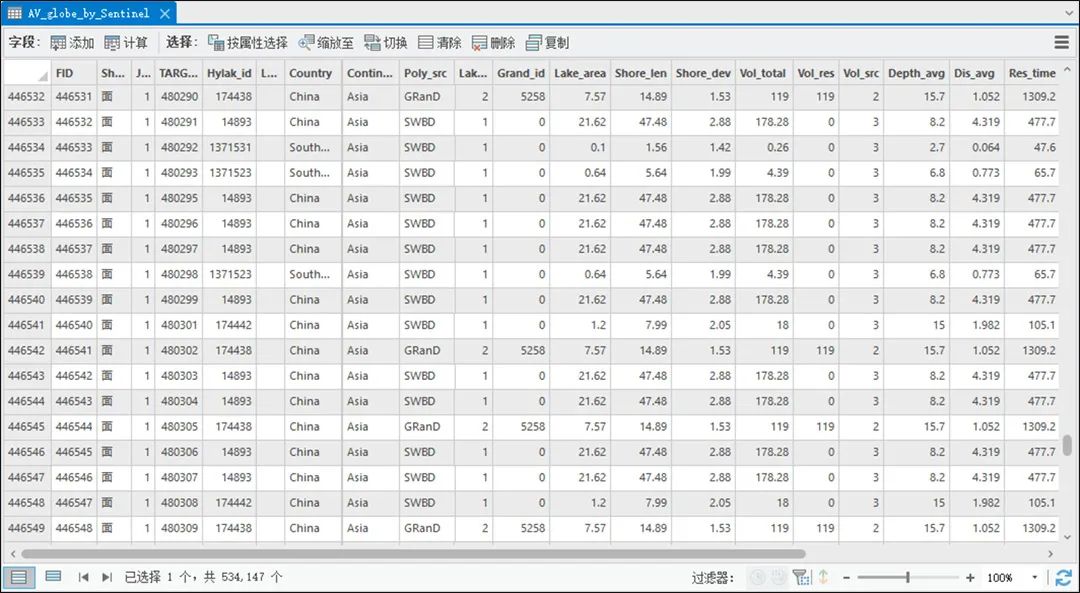Click 复制 (copy selection)
This screenshot has width=1080, height=593.
(547, 43)
